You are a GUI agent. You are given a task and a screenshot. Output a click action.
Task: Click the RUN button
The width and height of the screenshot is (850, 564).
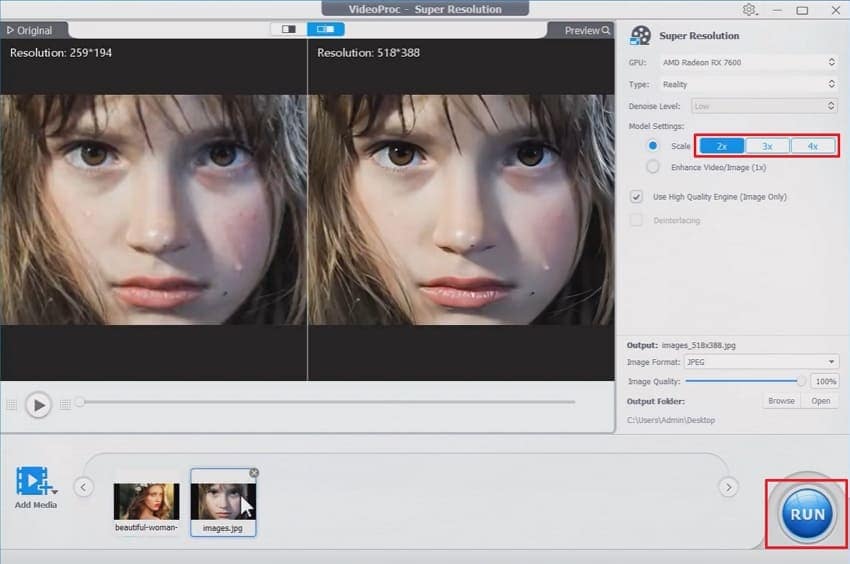[807, 514]
